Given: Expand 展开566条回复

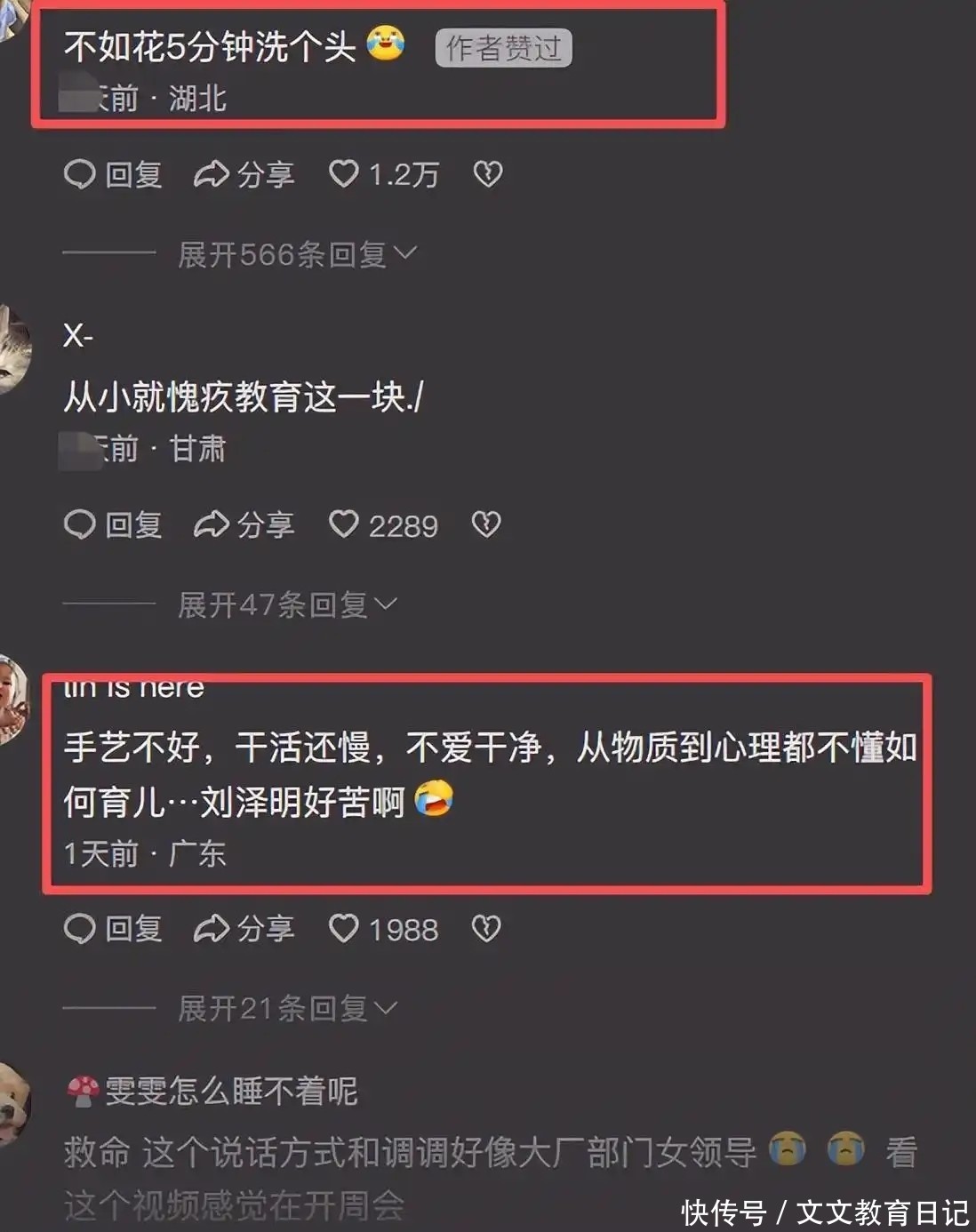Looking at the screenshot, I should [297, 254].
